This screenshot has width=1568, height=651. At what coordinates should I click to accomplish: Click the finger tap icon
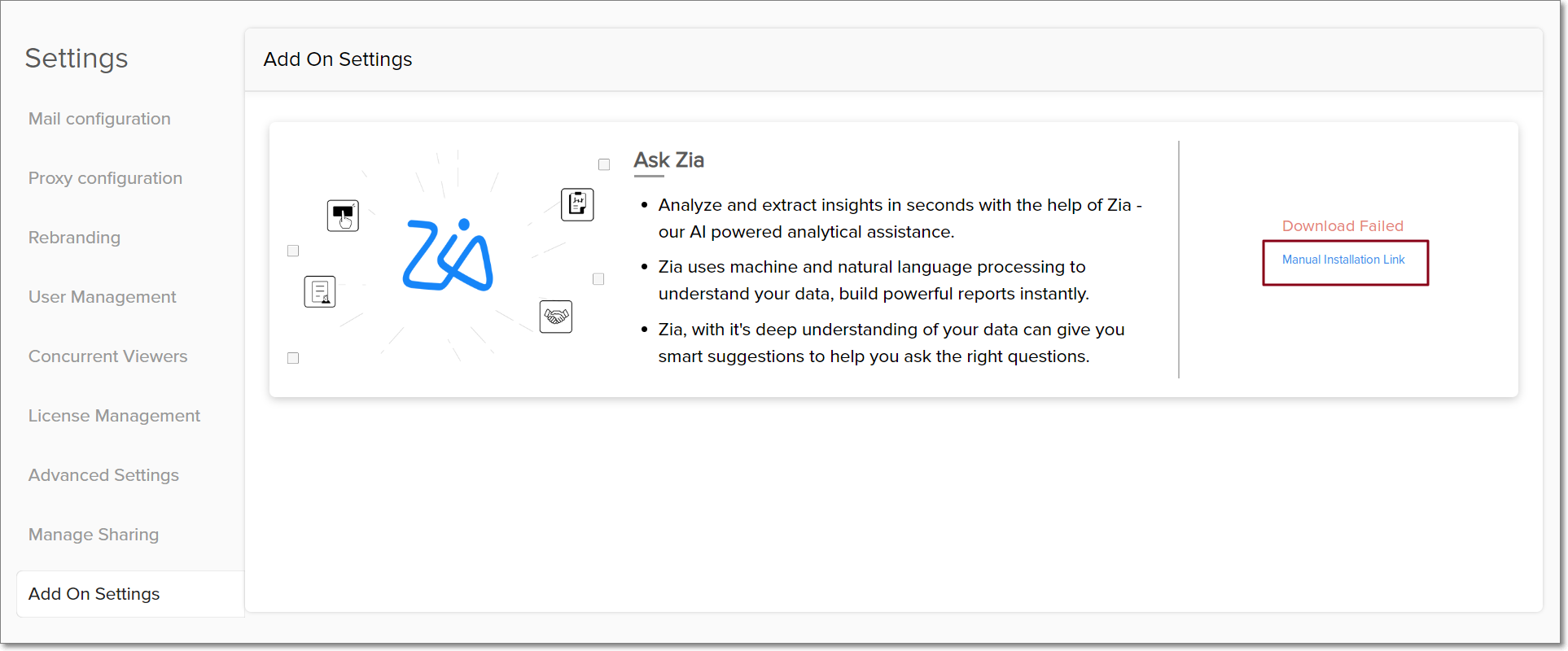[343, 216]
